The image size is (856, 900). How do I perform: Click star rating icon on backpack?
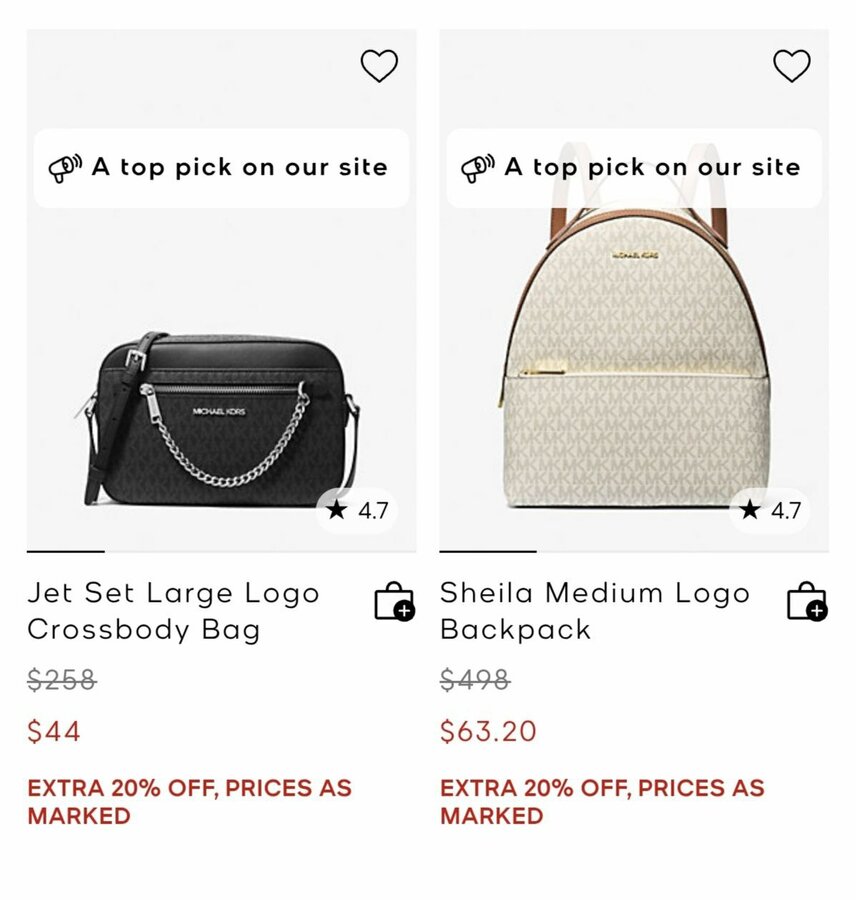point(750,510)
